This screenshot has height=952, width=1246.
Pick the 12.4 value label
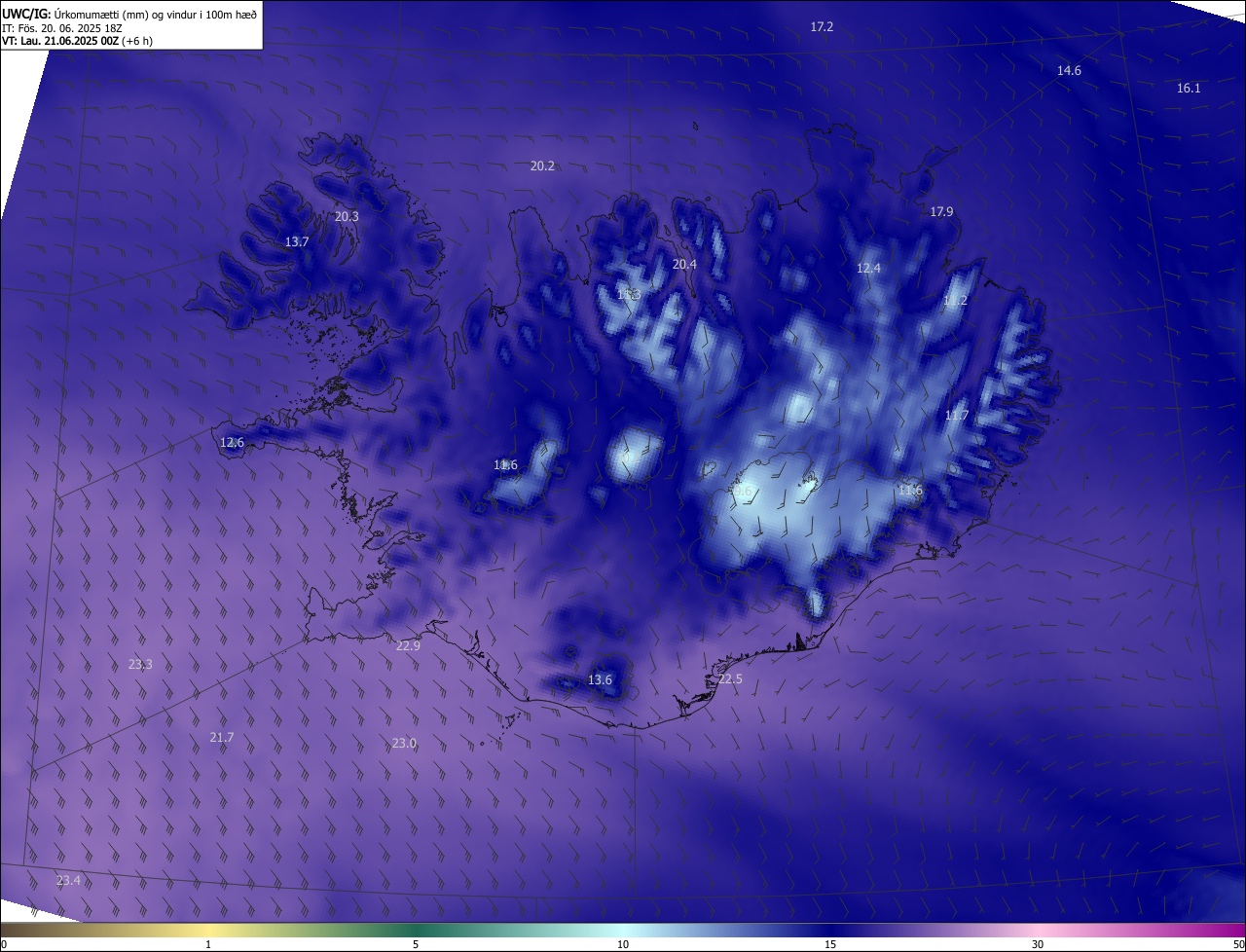[868, 268]
